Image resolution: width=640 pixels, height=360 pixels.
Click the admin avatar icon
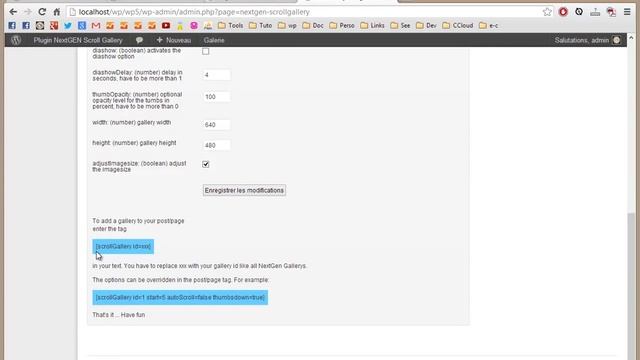(x=617, y=40)
